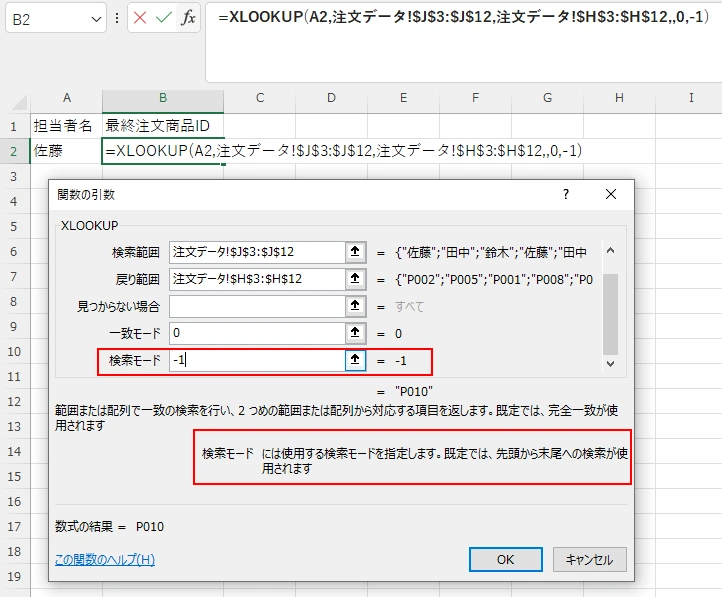Select cell A2 containing 佐藤
The image size is (722, 597).
tap(66, 151)
